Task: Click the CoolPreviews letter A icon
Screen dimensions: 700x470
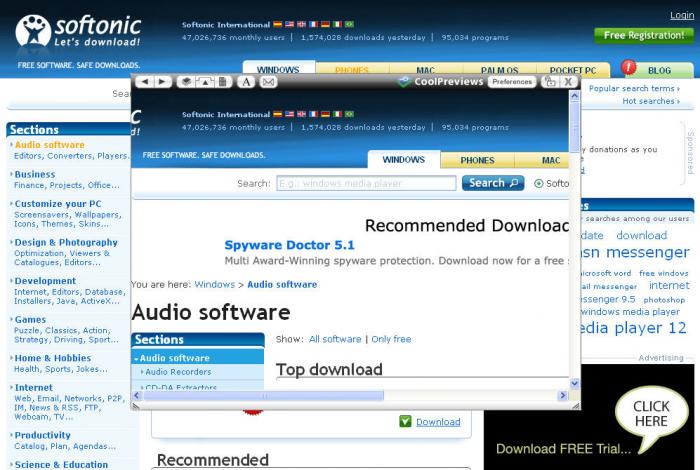Action: pos(246,82)
